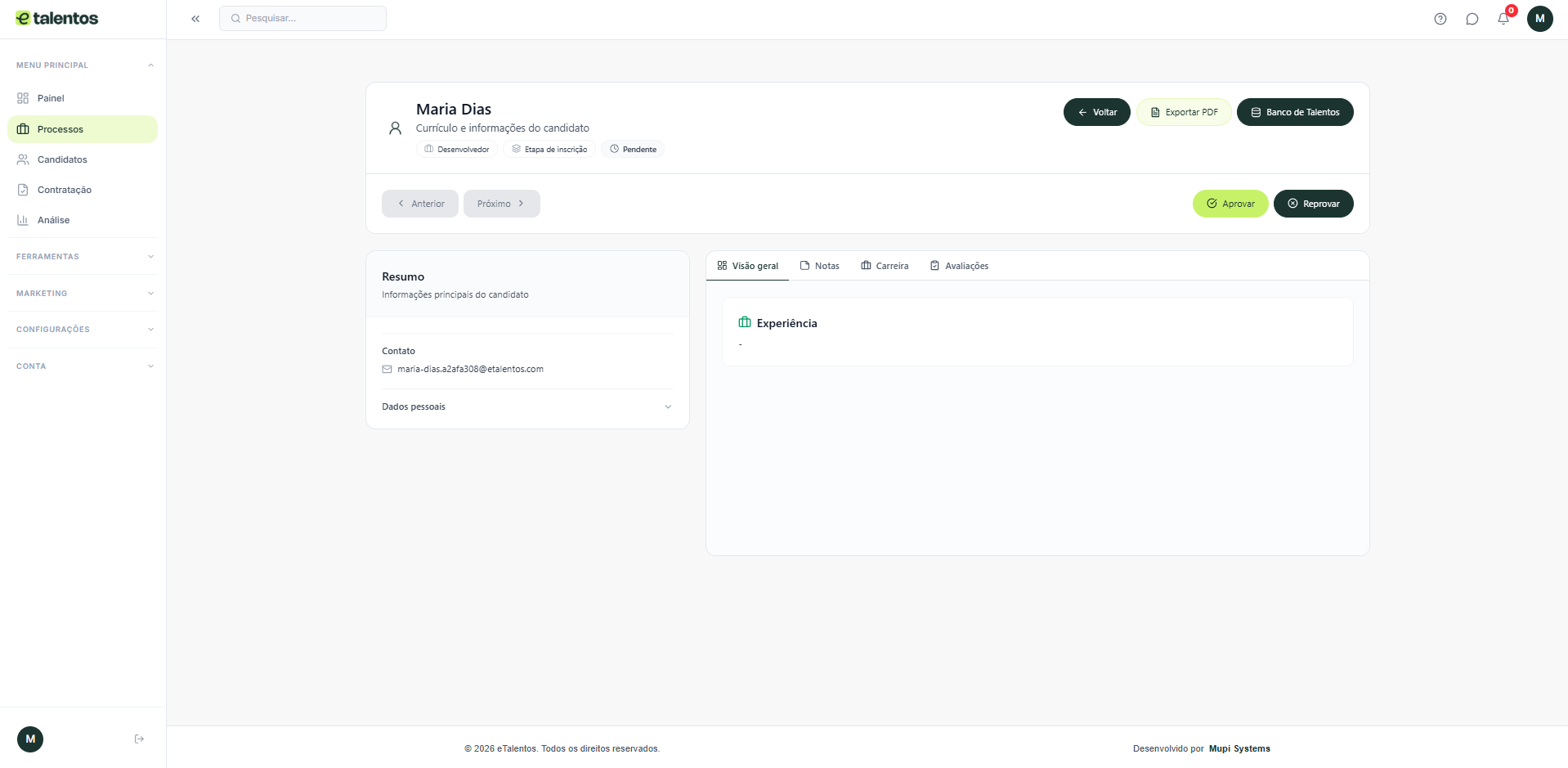Switch to the Notas tab
This screenshot has width=1568, height=768.
(819, 266)
